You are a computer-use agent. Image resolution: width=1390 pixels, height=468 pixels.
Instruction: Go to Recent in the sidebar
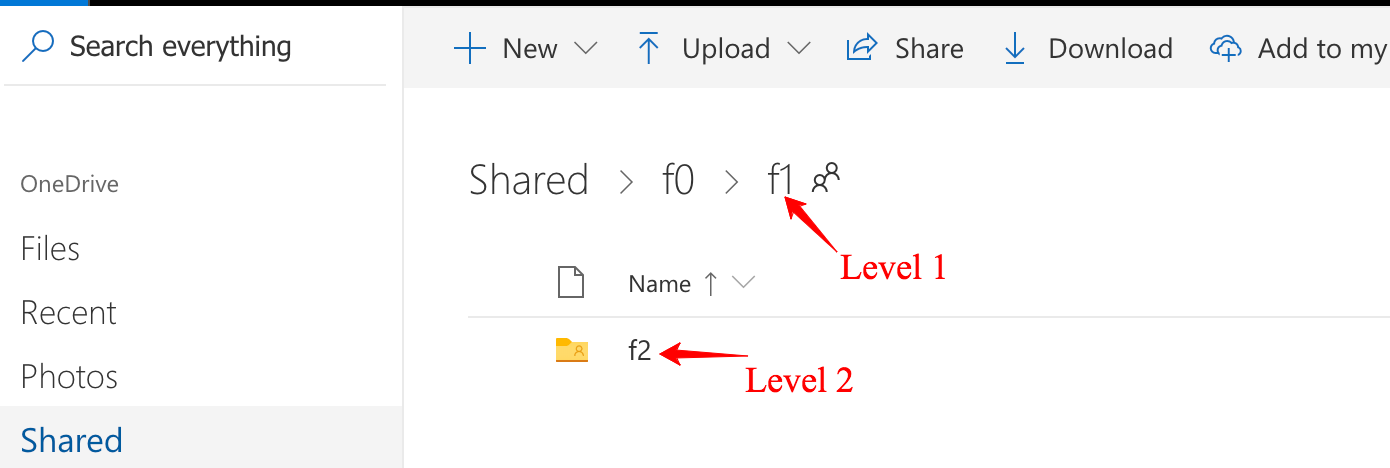(x=68, y=313)
